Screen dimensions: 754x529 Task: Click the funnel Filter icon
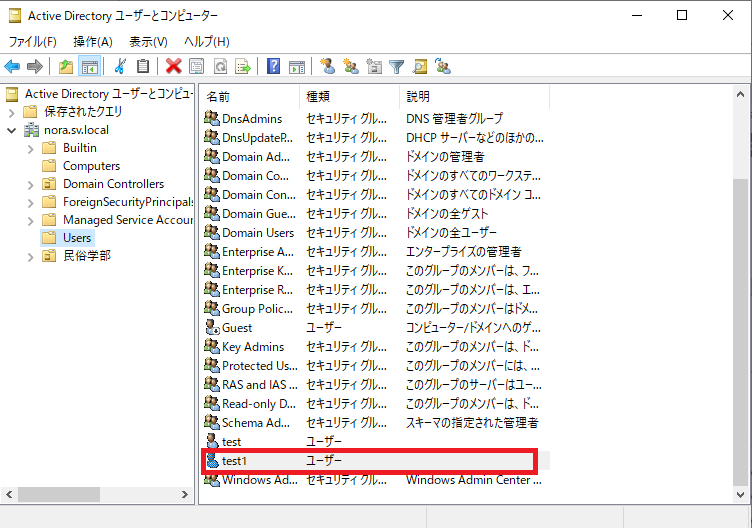click(x=397, y=66)
